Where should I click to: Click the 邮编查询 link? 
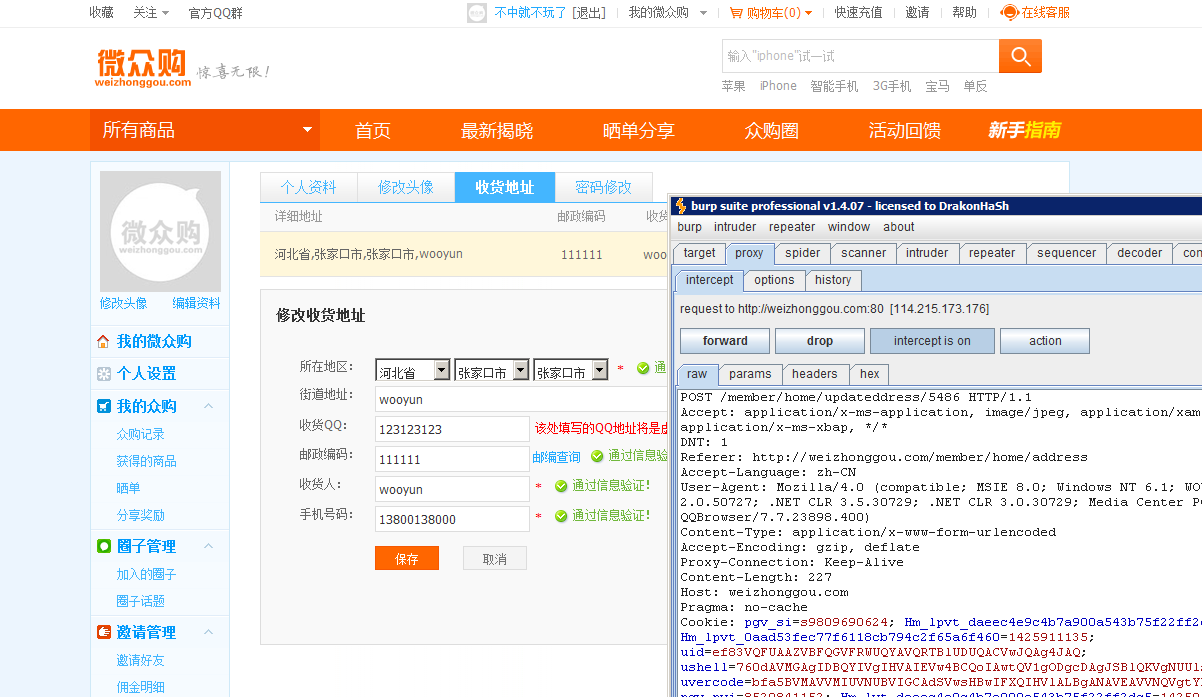tap(557, 457)
